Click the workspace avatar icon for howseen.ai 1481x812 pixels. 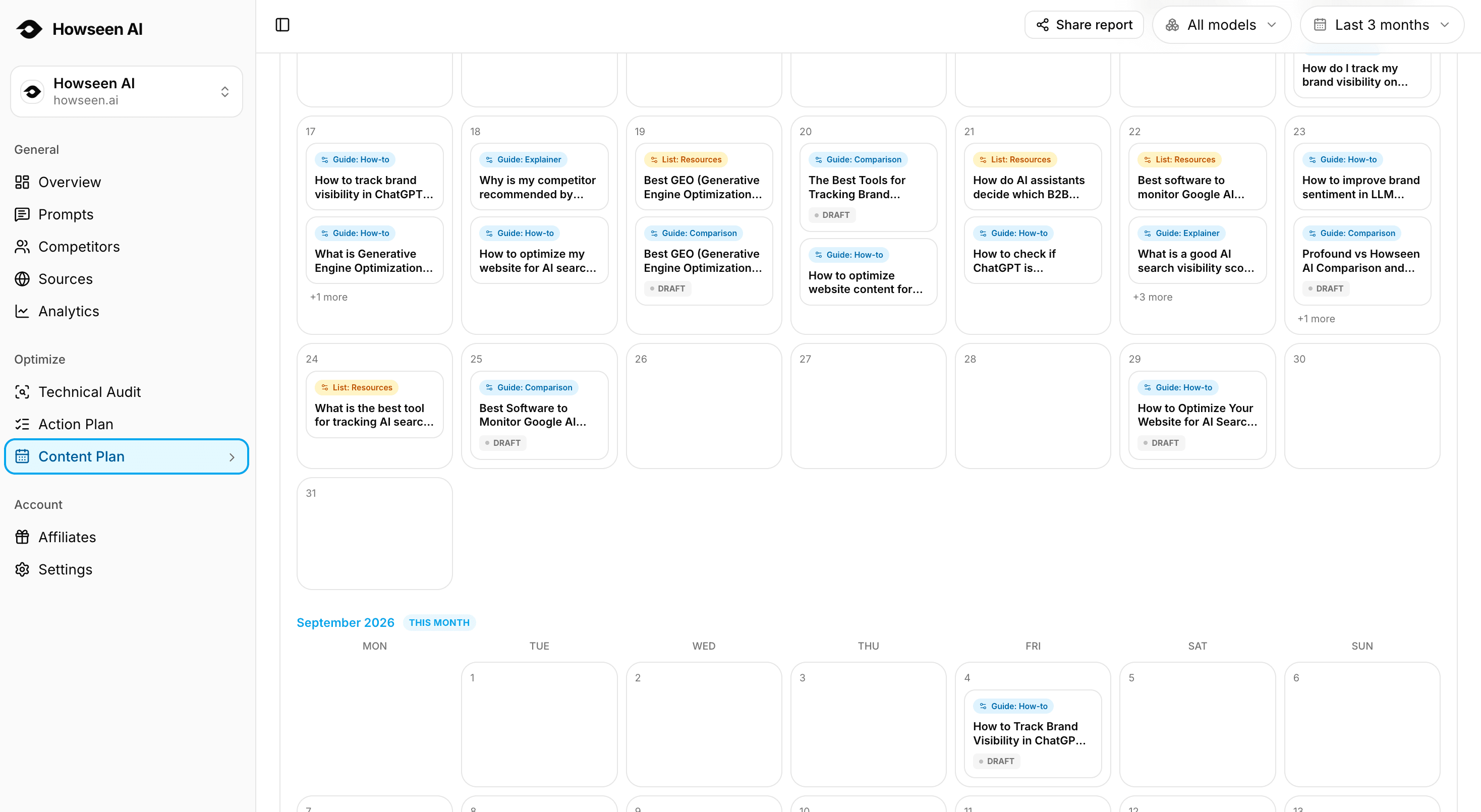tap(33, 91)
